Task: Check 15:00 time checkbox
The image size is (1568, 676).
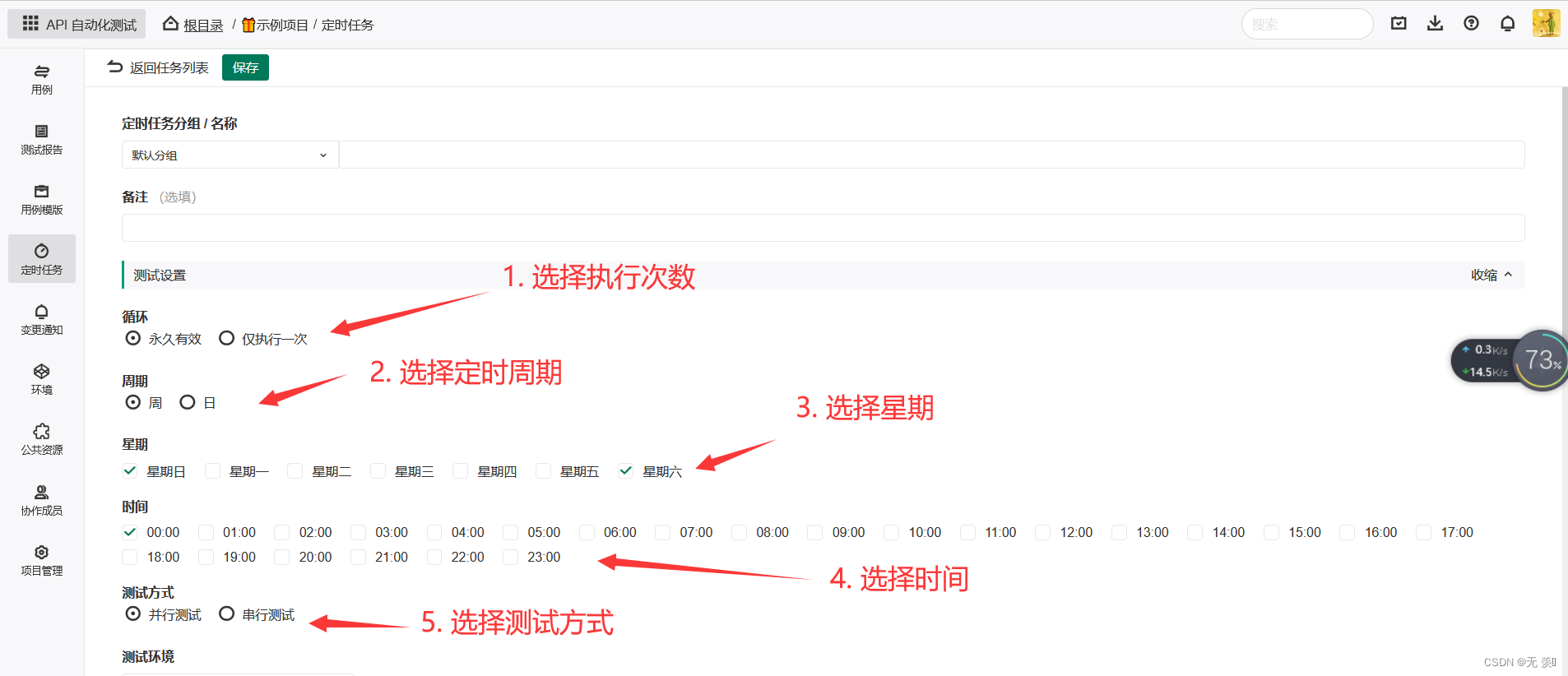Action: pyautogui.click(x=1271, y=532)
